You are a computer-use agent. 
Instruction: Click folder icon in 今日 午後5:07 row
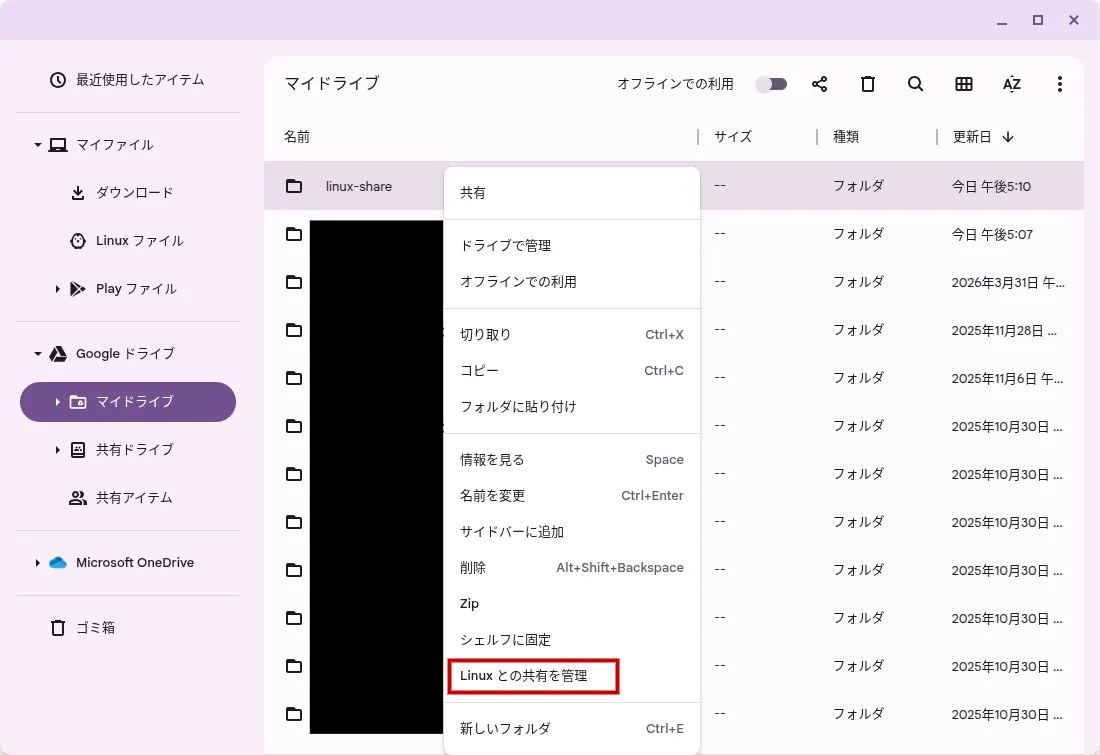pyautogui.click(x=294, y=234)
